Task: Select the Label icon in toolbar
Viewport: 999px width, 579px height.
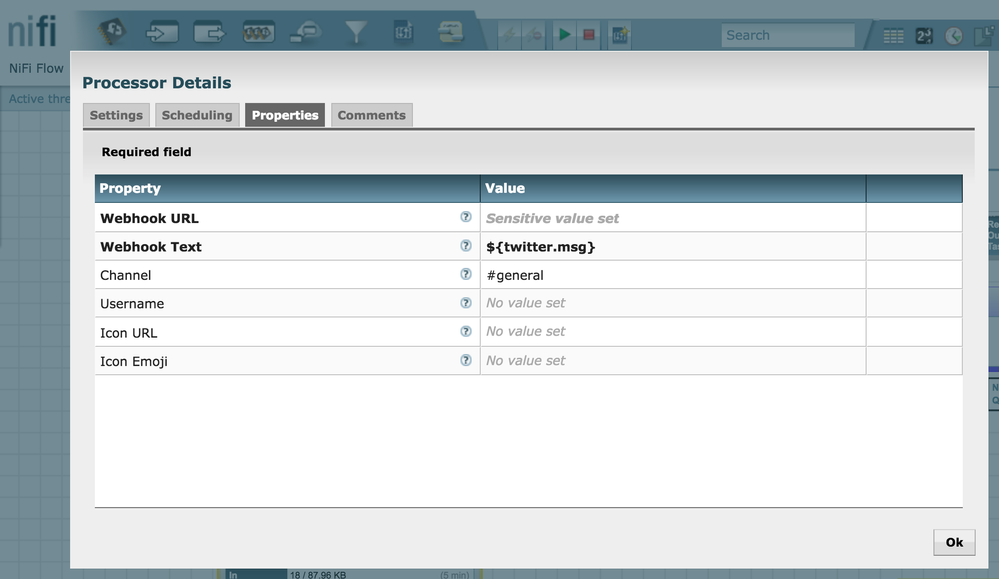Action: tap(450, 32)
